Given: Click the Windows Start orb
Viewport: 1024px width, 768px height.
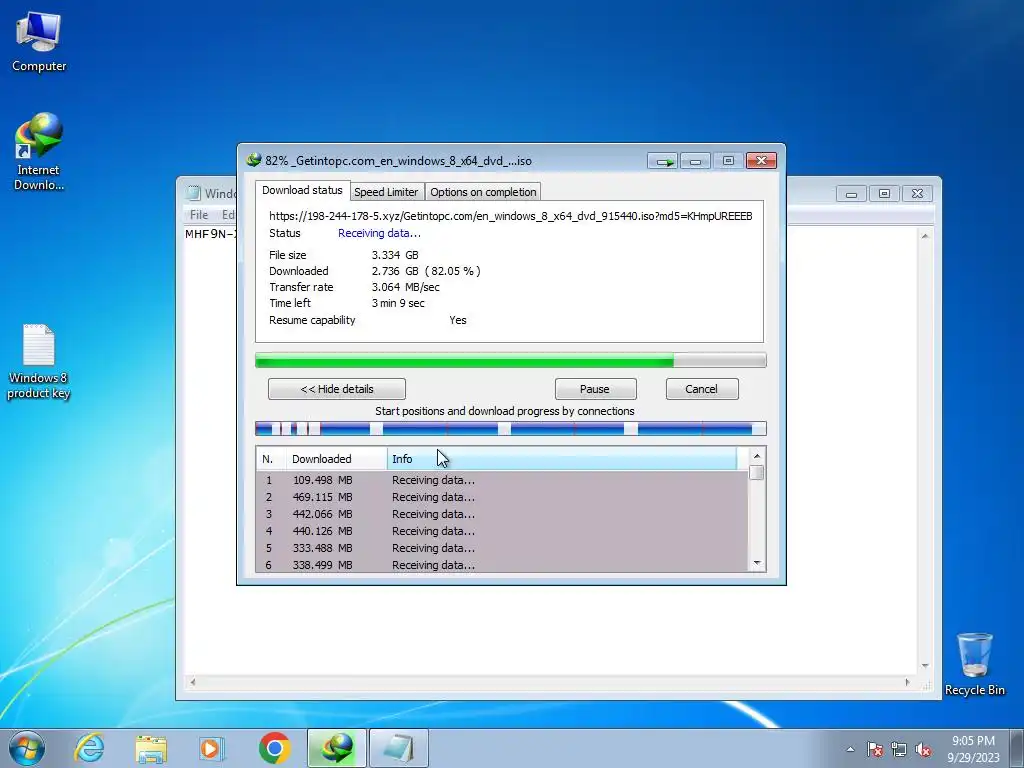Looking at the screenshot, I should click(x=27, y=748).
